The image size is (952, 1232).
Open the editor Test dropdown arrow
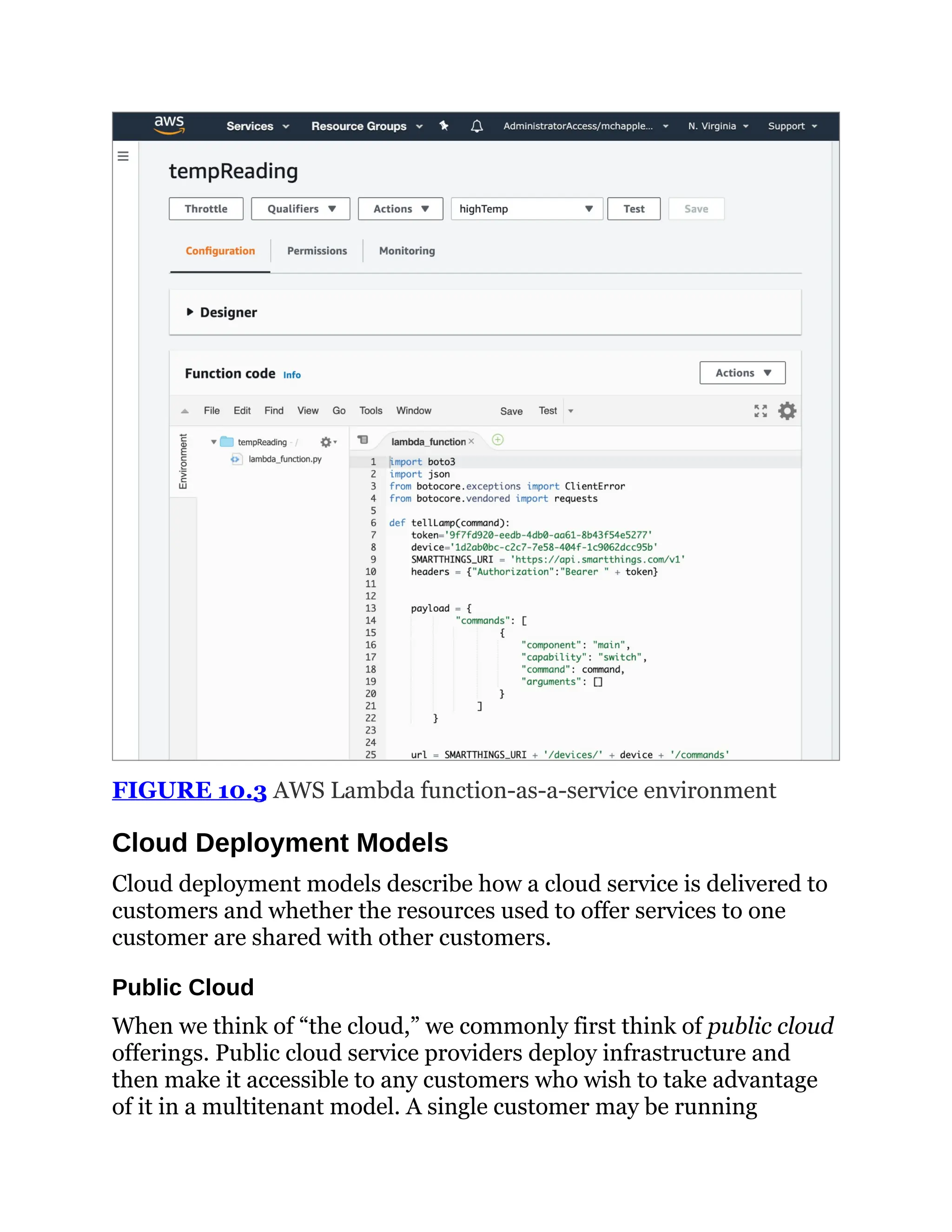(571, 411)
